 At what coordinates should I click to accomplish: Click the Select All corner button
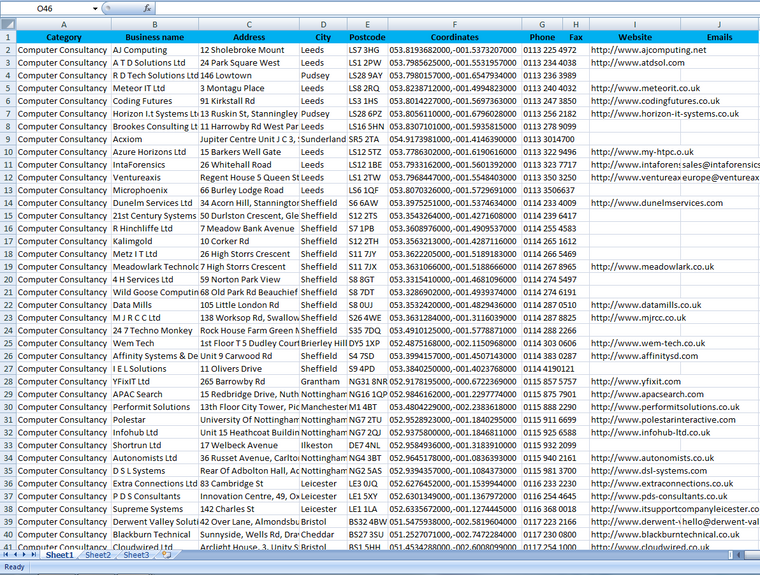pyautogui.click(x=8, y=24)
